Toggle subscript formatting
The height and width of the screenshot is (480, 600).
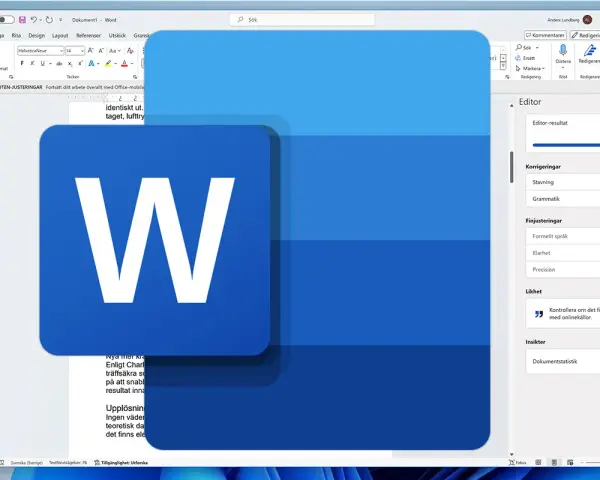tap(70, 64)
